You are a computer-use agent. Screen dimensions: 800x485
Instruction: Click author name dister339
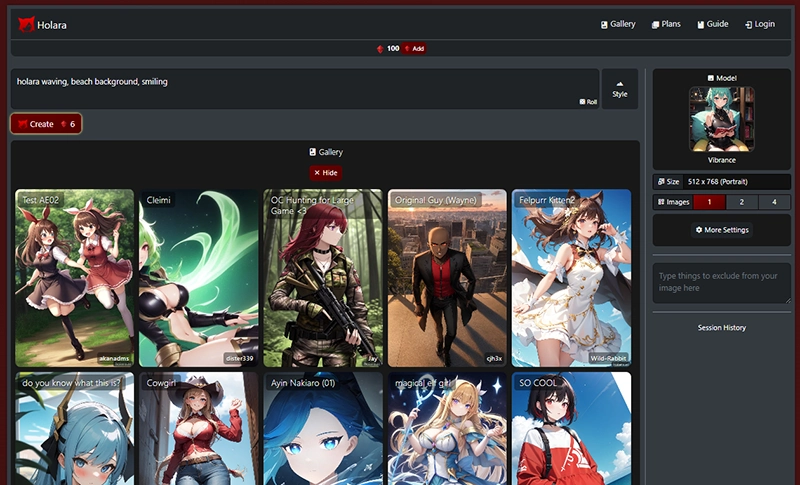coord(239,359)
